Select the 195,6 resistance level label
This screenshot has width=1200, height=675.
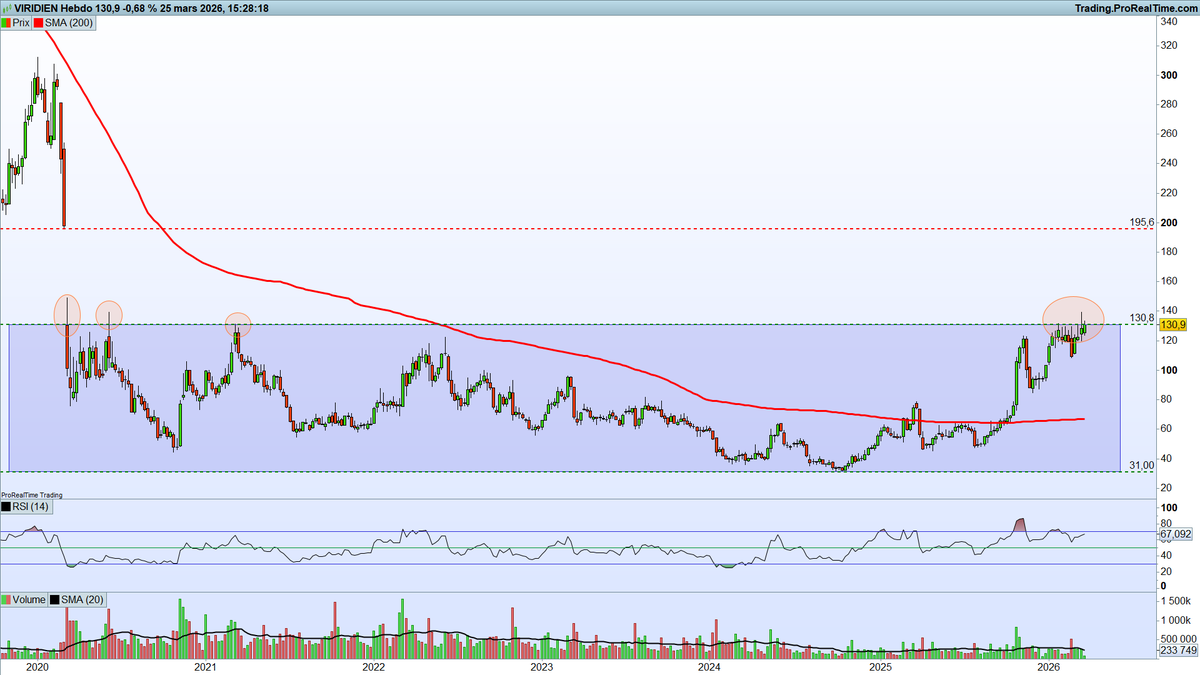1142,222
